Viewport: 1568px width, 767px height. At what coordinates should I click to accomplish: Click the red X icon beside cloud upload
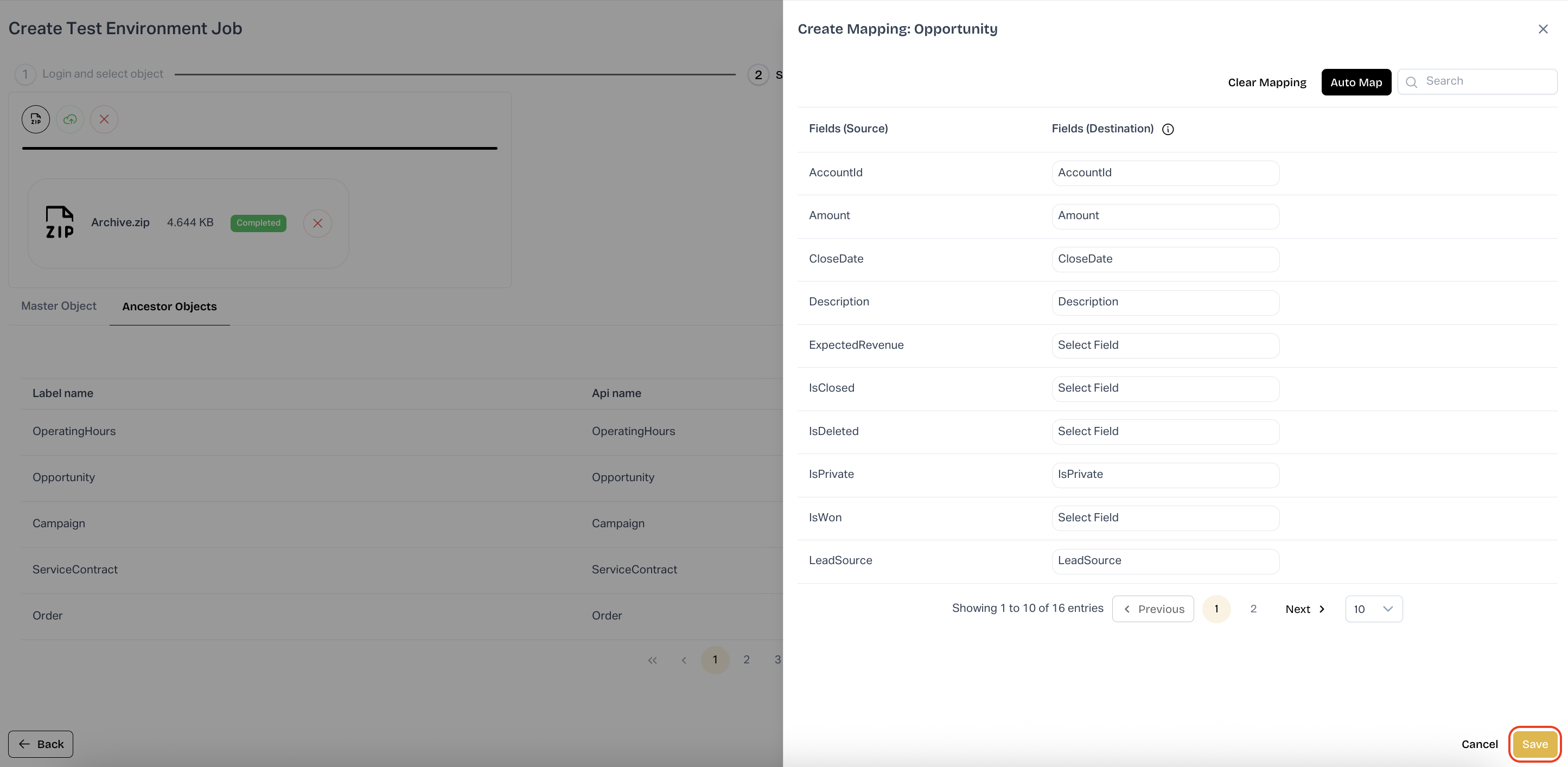point(104,119)
